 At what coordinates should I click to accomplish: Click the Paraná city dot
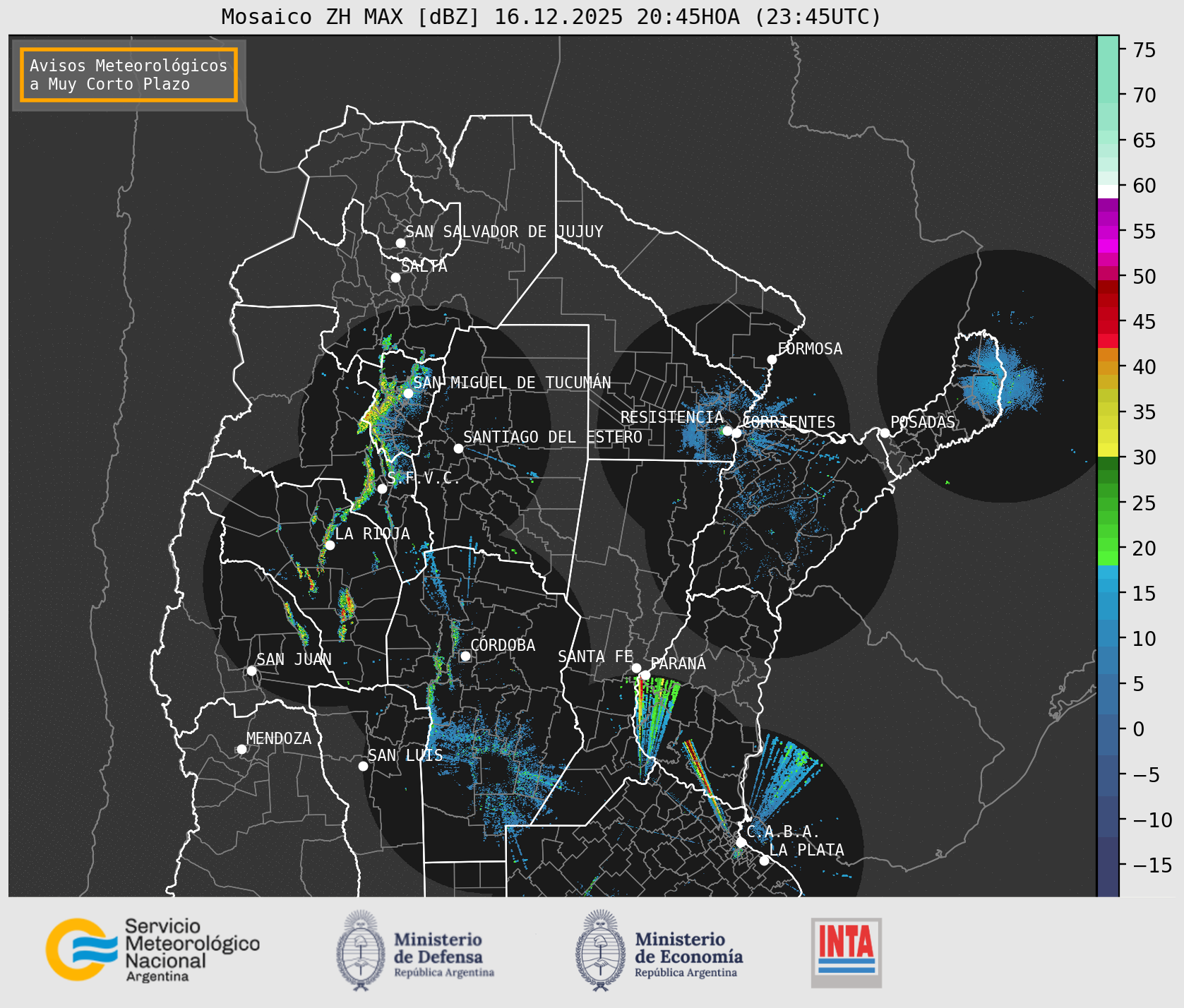[x=645, y=676]
